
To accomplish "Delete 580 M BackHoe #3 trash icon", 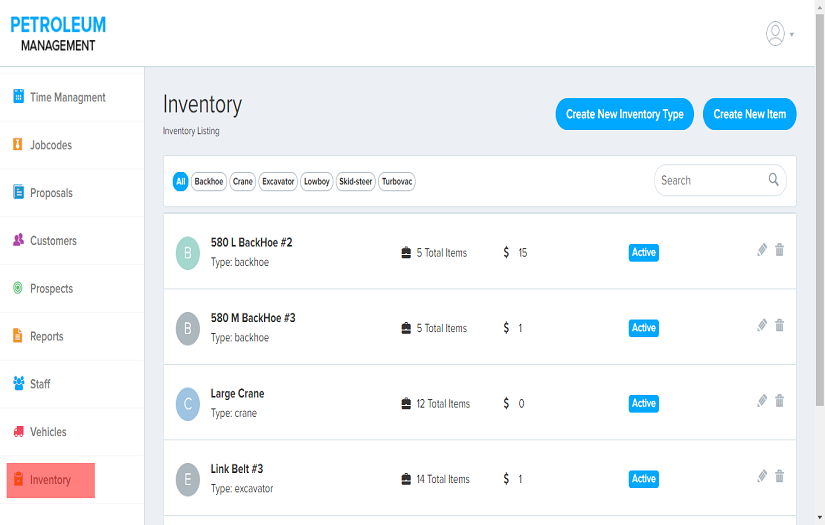I will point(780,325).
